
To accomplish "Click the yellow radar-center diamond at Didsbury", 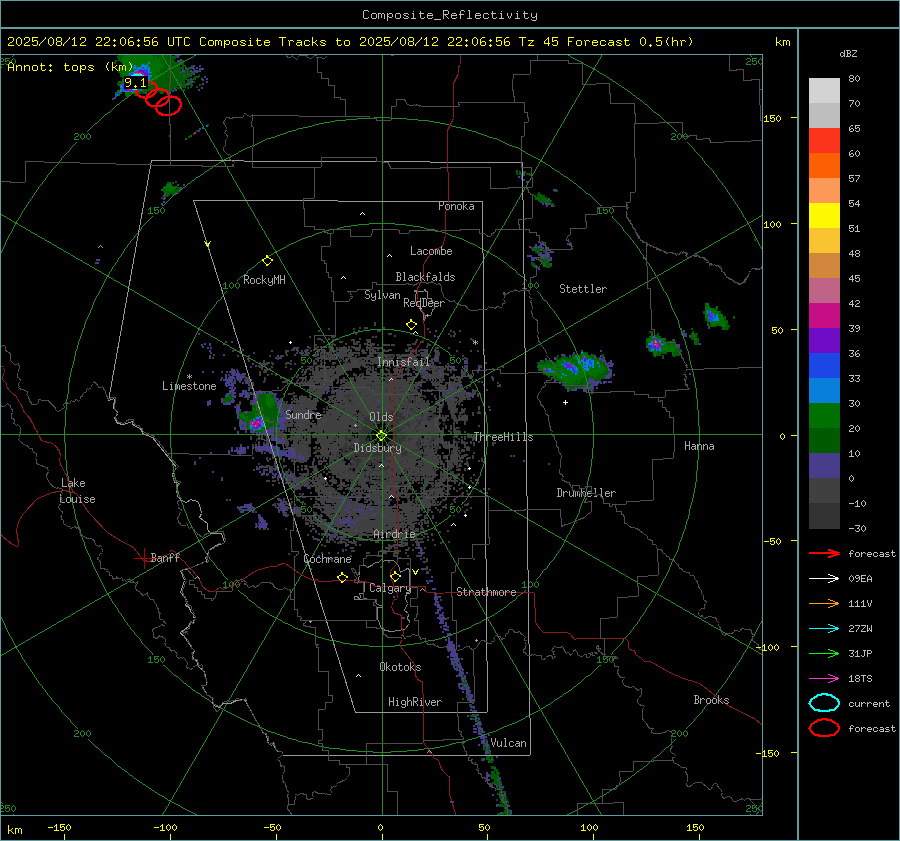I will click(x=382, y=435).
